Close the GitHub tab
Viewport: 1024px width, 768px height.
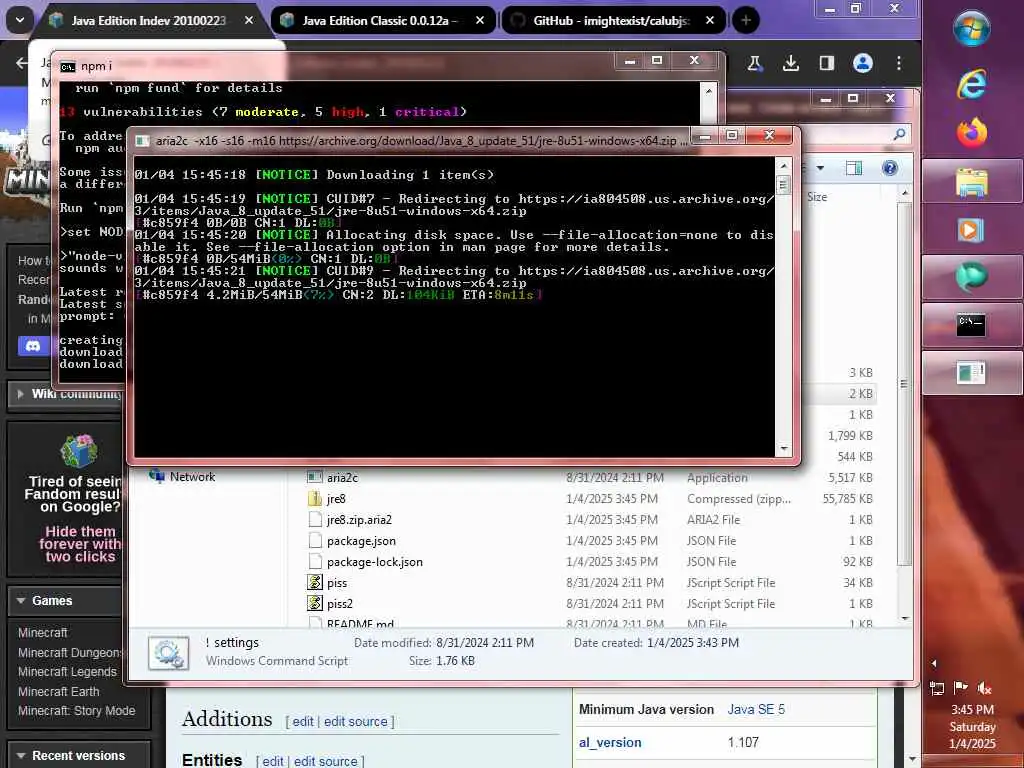click(710, 20)
